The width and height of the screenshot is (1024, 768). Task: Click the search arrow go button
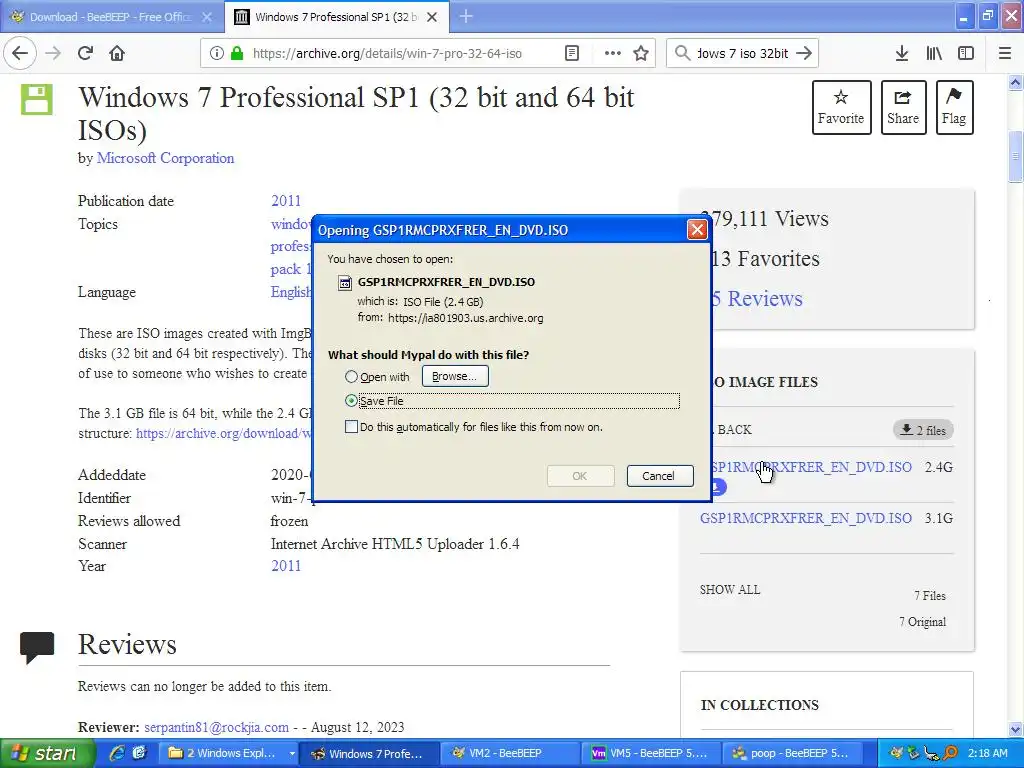coord(804,54)
